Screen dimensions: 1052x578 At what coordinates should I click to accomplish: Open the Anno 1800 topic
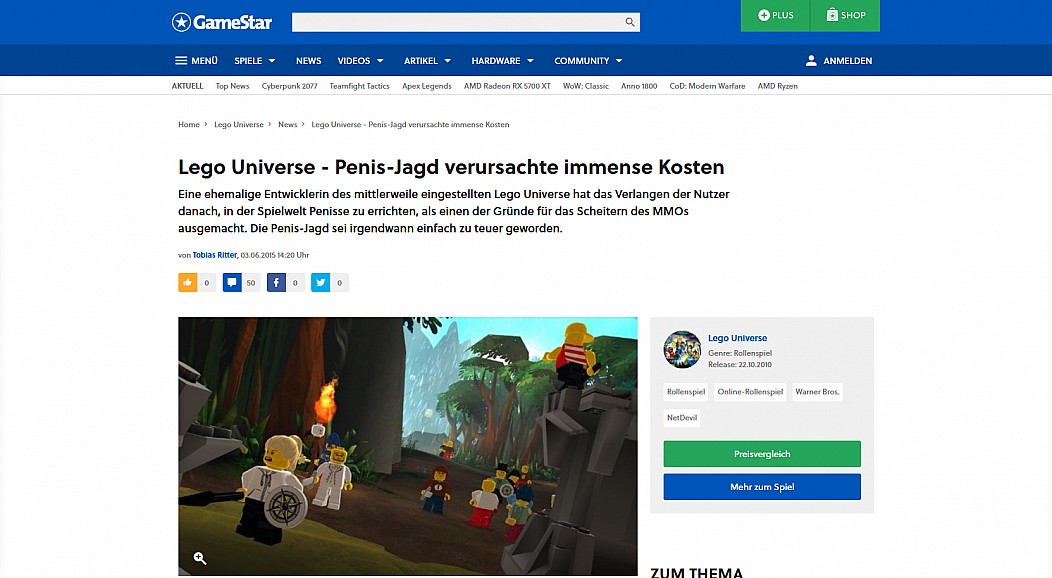pyautogui.click(x=639, y=86)
